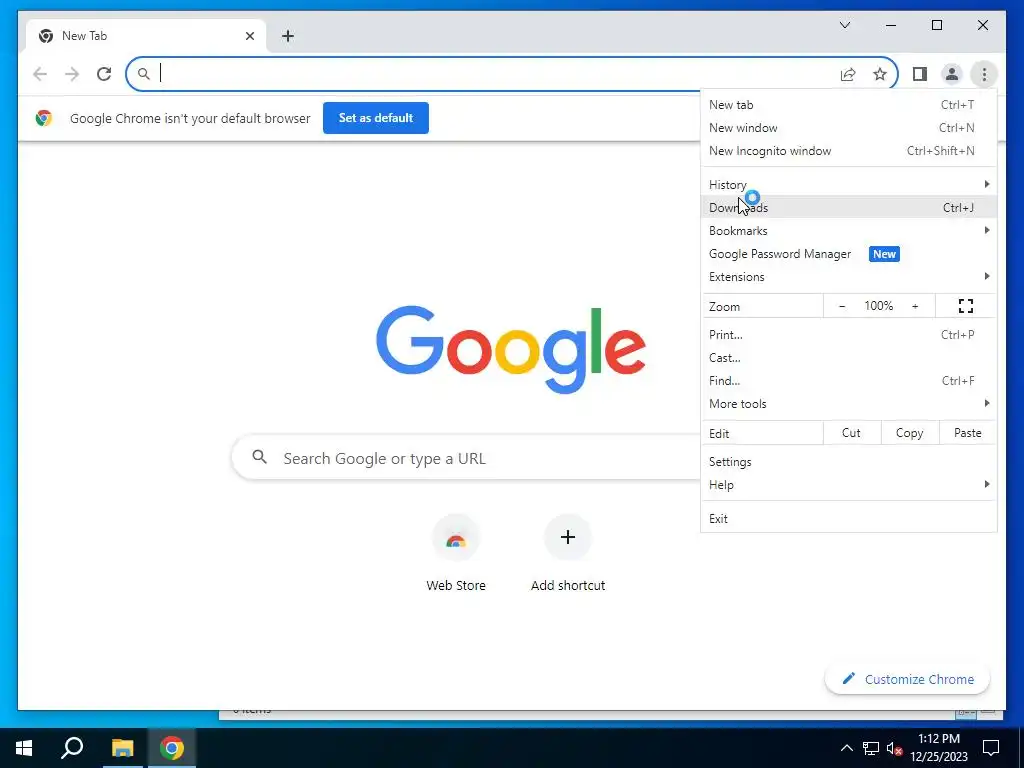Viewport: 1024px width, 768px height.
Task: Expand the Bookmarks submenu
Action: (848, 231)
